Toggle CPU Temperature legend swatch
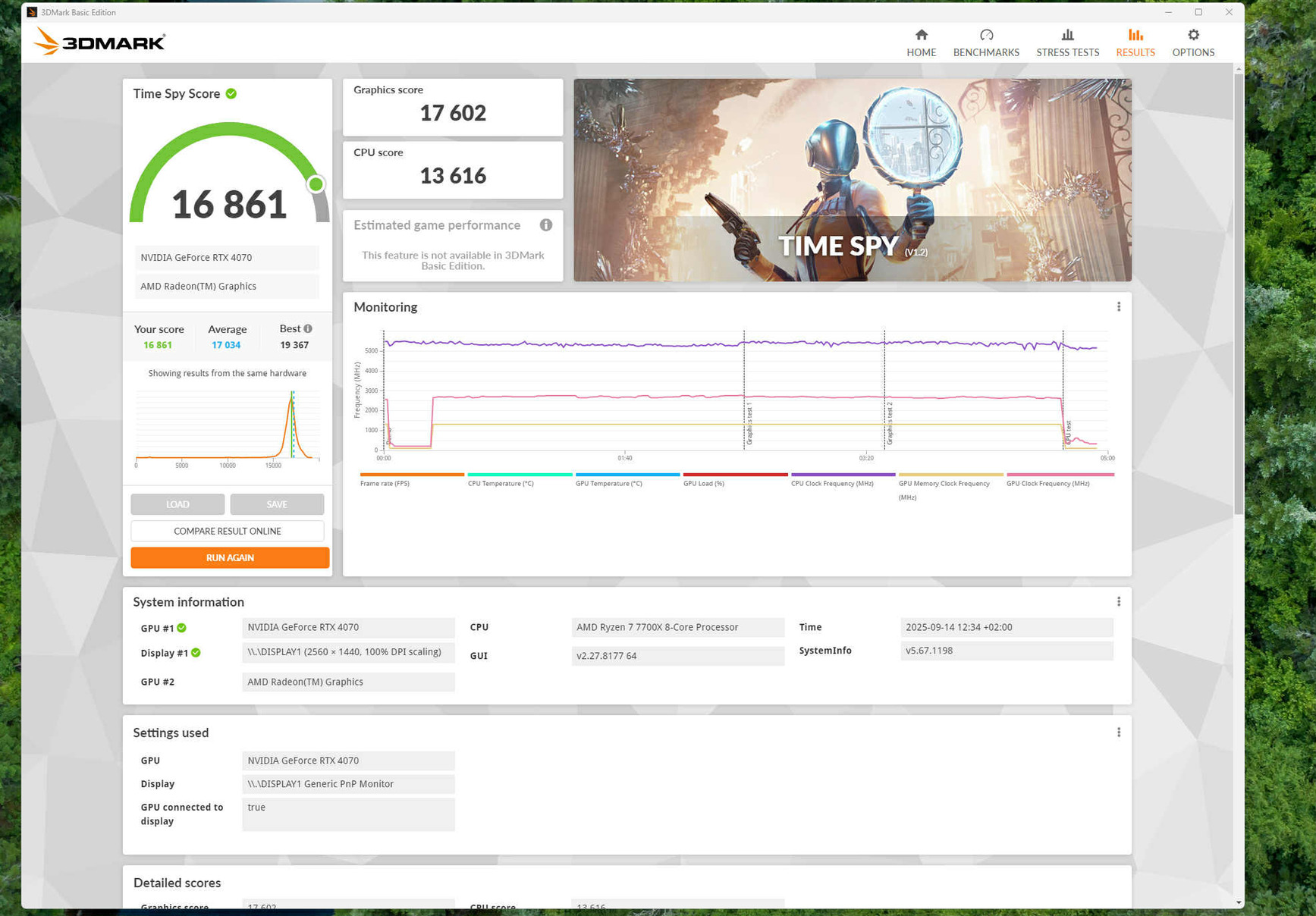The height and width of the screenshot is (916, 1316). 520,475
